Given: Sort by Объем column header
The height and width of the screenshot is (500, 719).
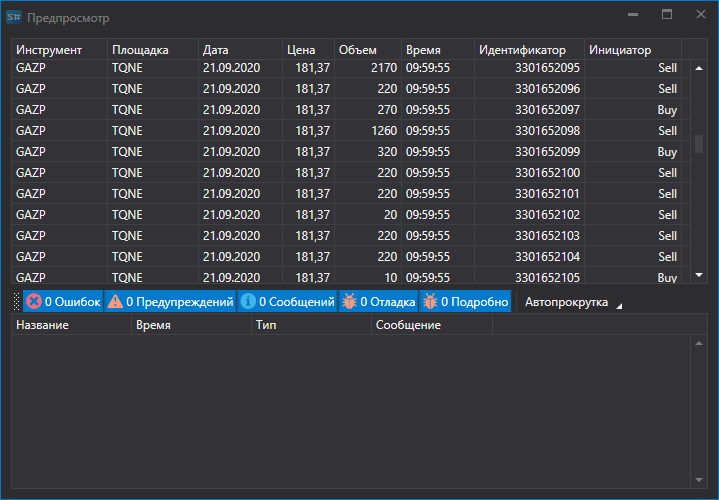Looking at the screenshot, I should pos(368,50).
